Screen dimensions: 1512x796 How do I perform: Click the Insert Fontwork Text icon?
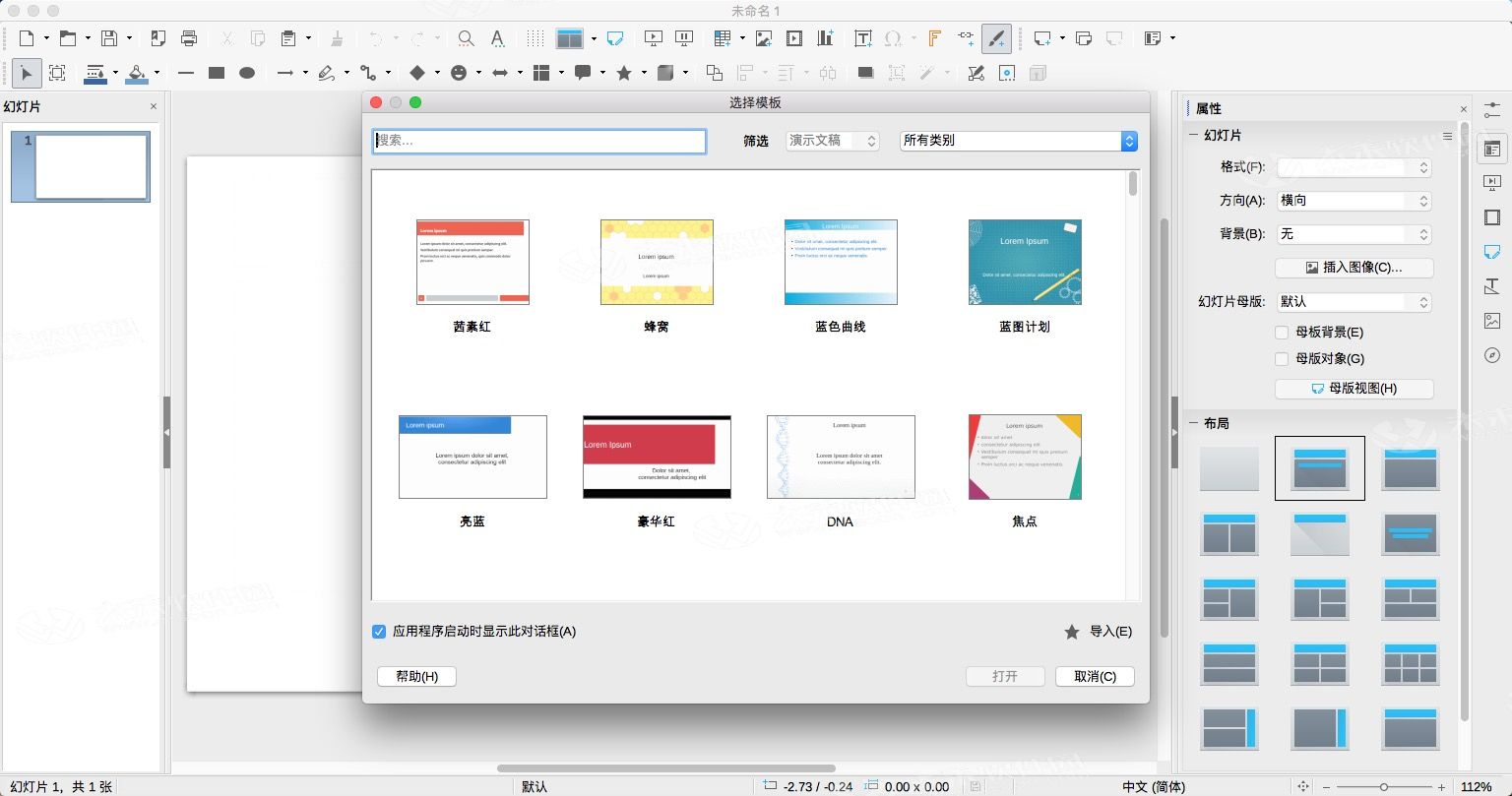[x=934, y=38]
